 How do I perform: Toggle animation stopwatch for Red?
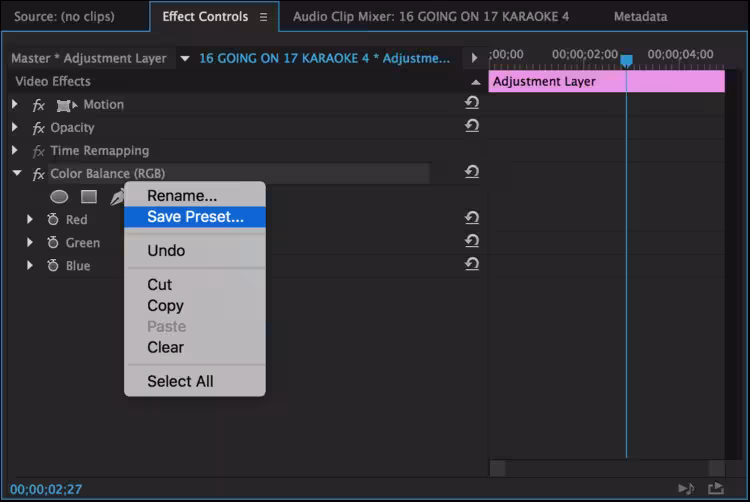pos(53,219)
